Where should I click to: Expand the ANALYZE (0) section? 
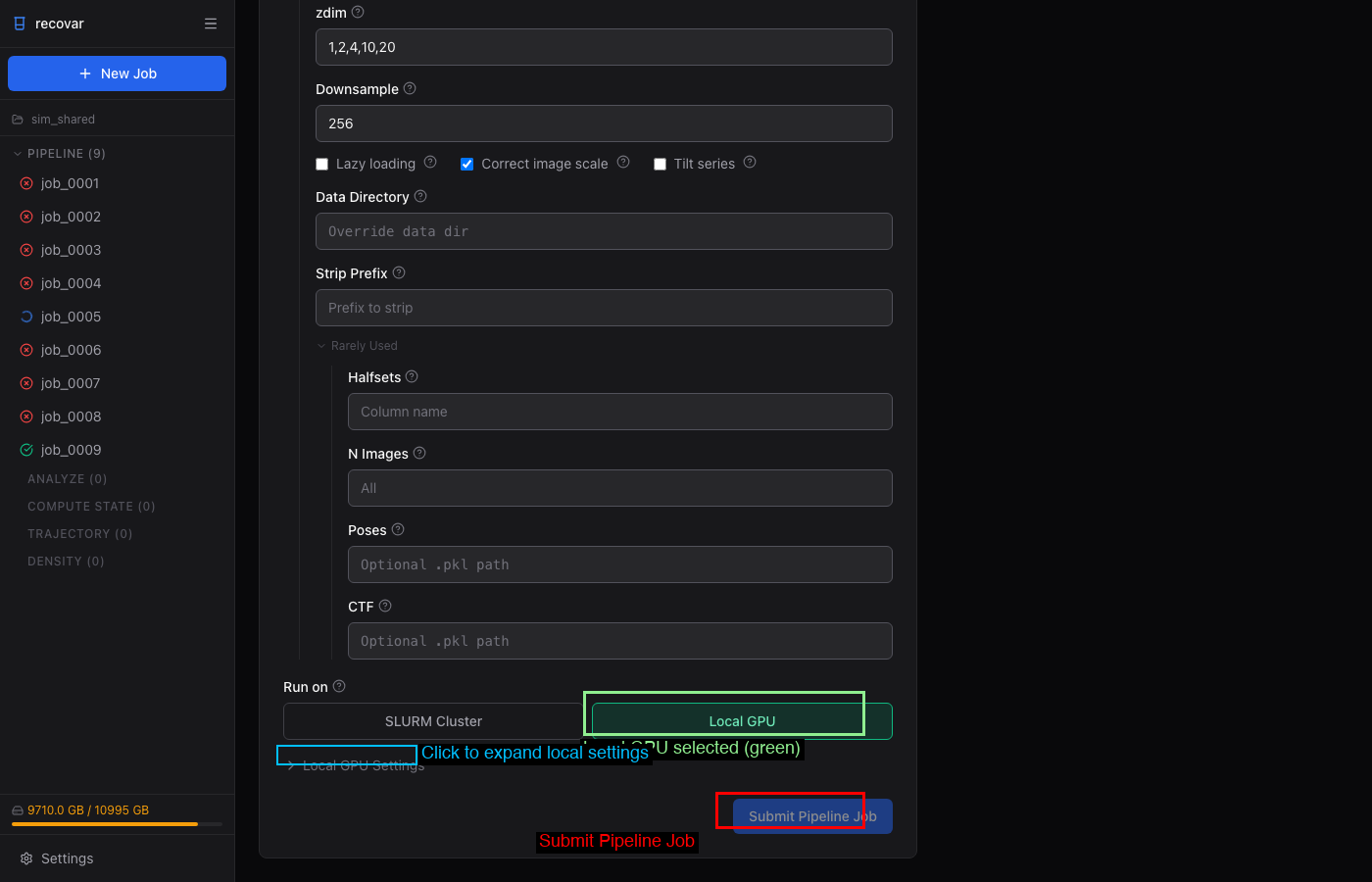pyautogui.click(x=68, y=479)
